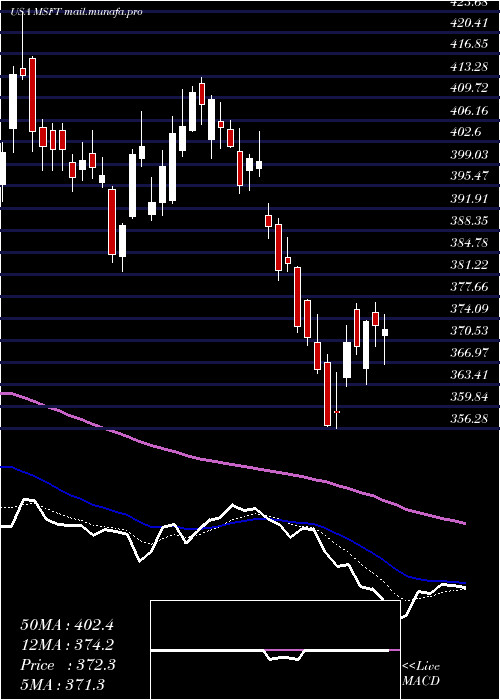Click the '50MA : 402.4' readout
Viewport: 500px width, 700px height.
point(67,625)
